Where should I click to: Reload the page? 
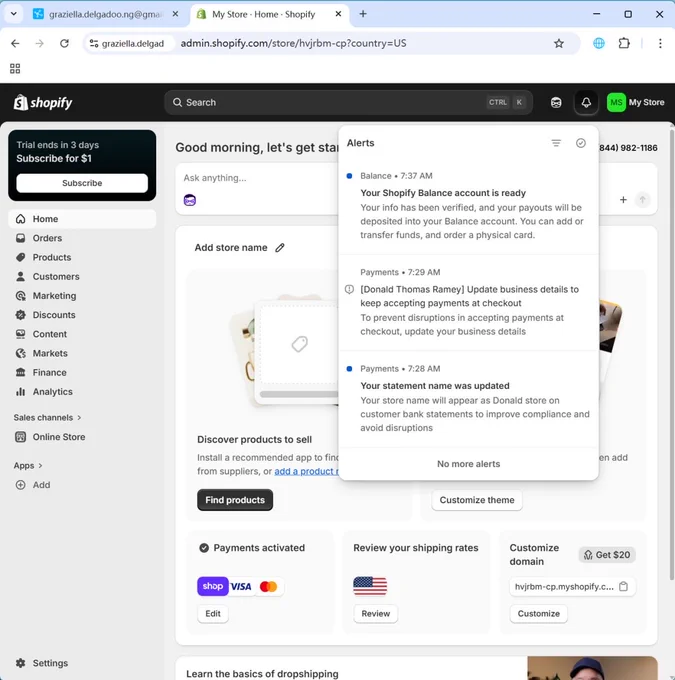pyautogui.click(x=64, y=43)
